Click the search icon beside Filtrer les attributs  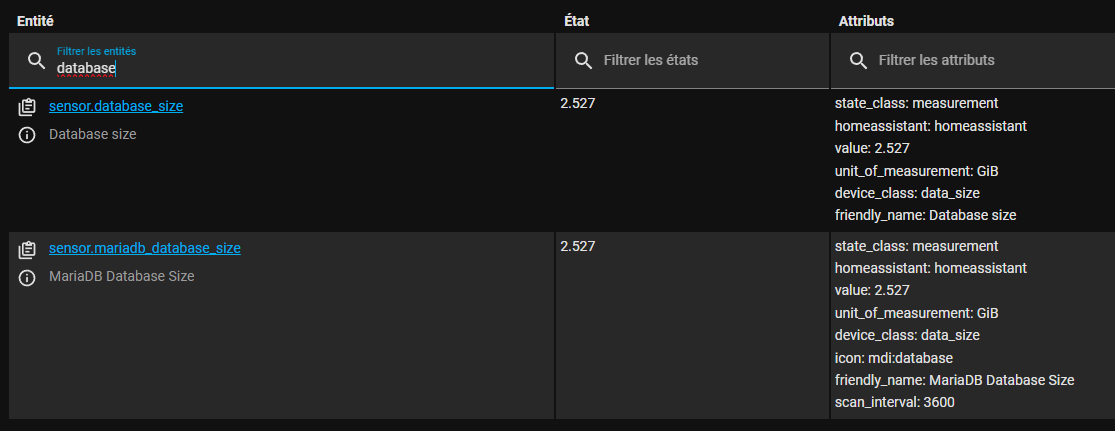[x=858, y=61]
